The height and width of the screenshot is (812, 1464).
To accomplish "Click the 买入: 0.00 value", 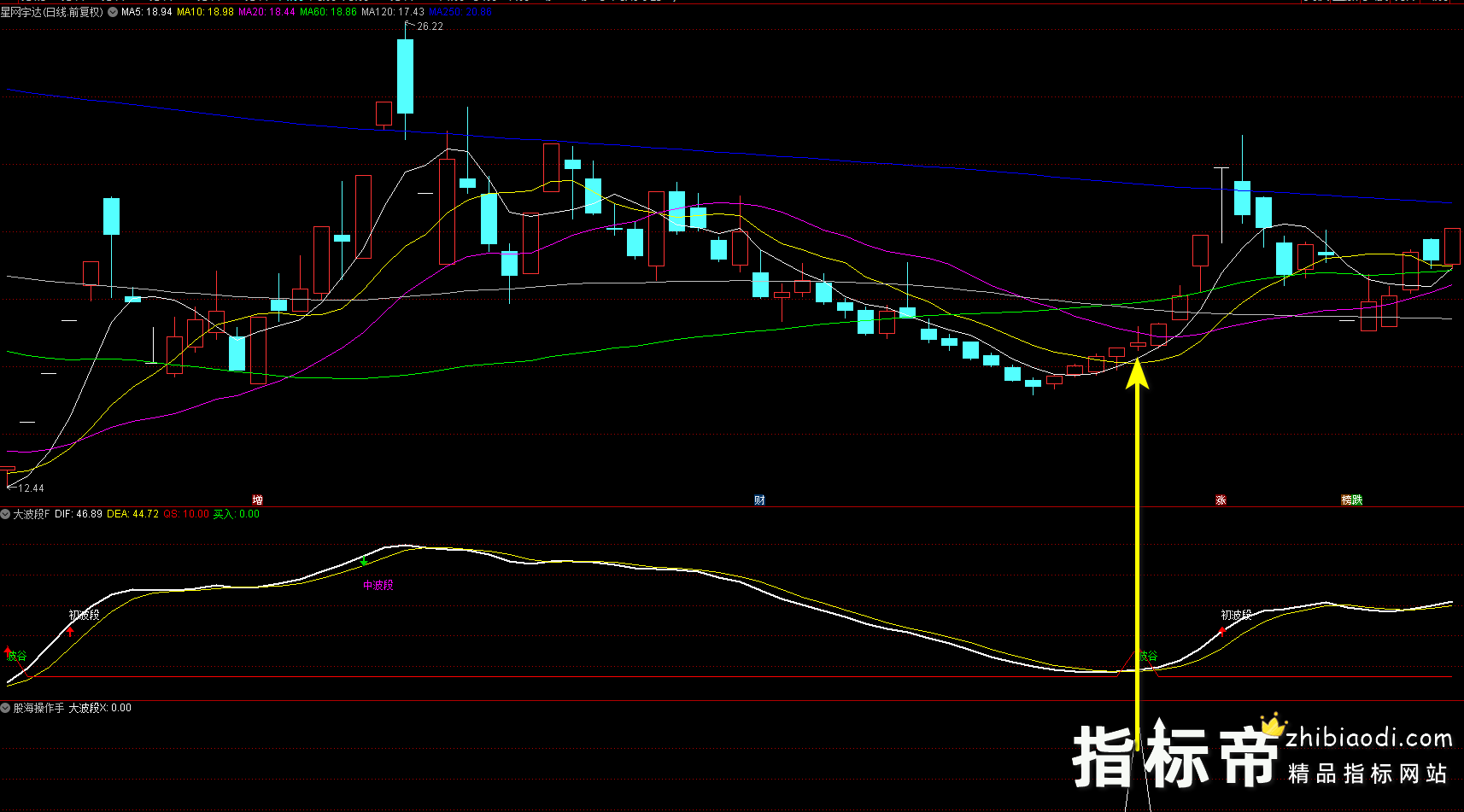I will [x=237, y=514].
